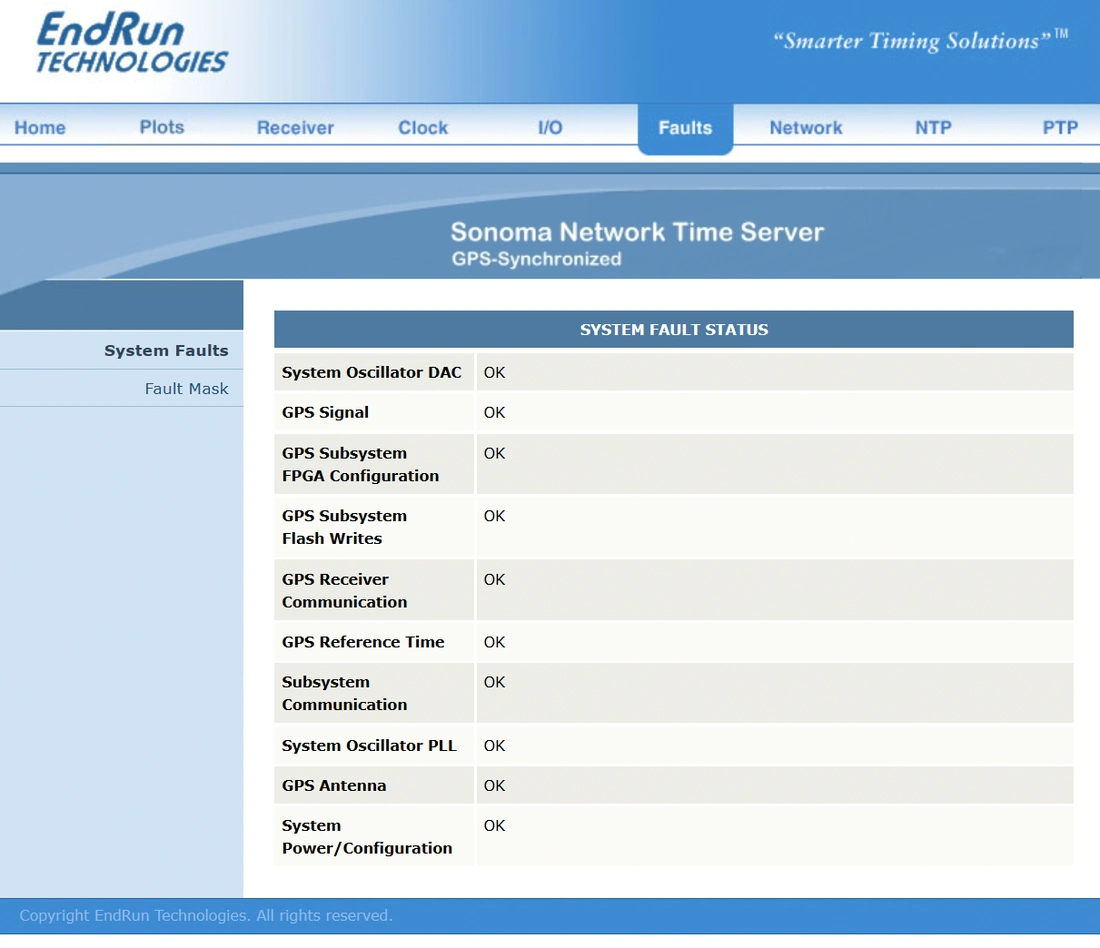Switch to the Plots tab
The image size is (1100, 948).
click(x=162, y=127)
